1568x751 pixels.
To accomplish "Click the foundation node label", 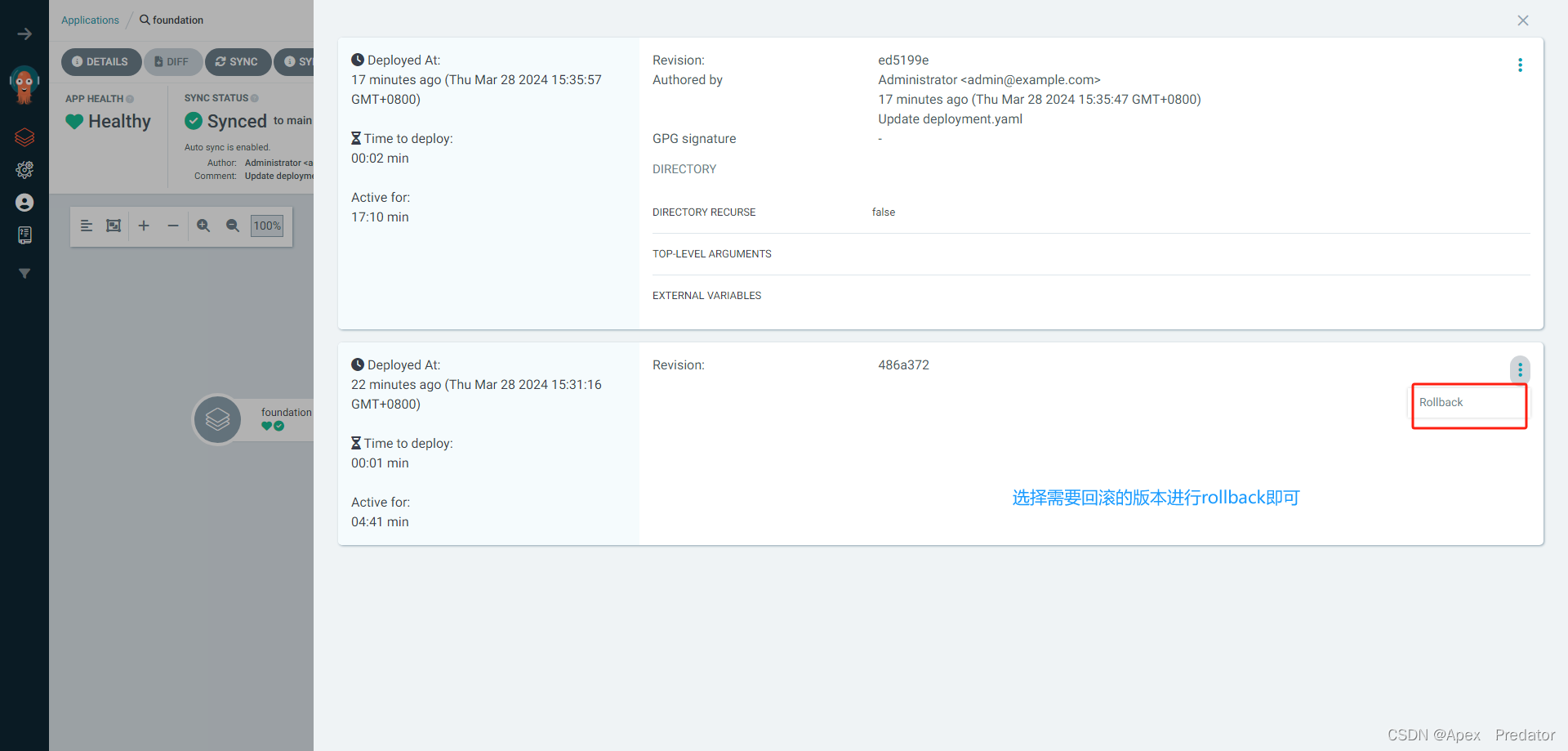I will (287, 413).
